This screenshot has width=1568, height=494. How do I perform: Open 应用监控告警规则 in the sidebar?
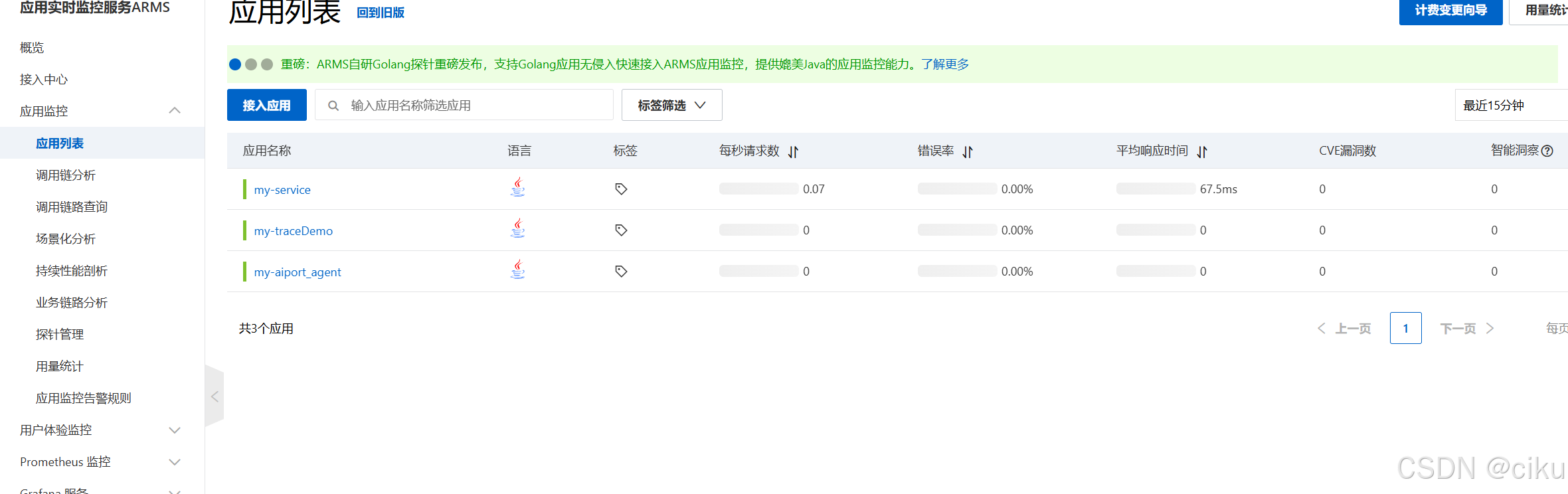point(84,398)
